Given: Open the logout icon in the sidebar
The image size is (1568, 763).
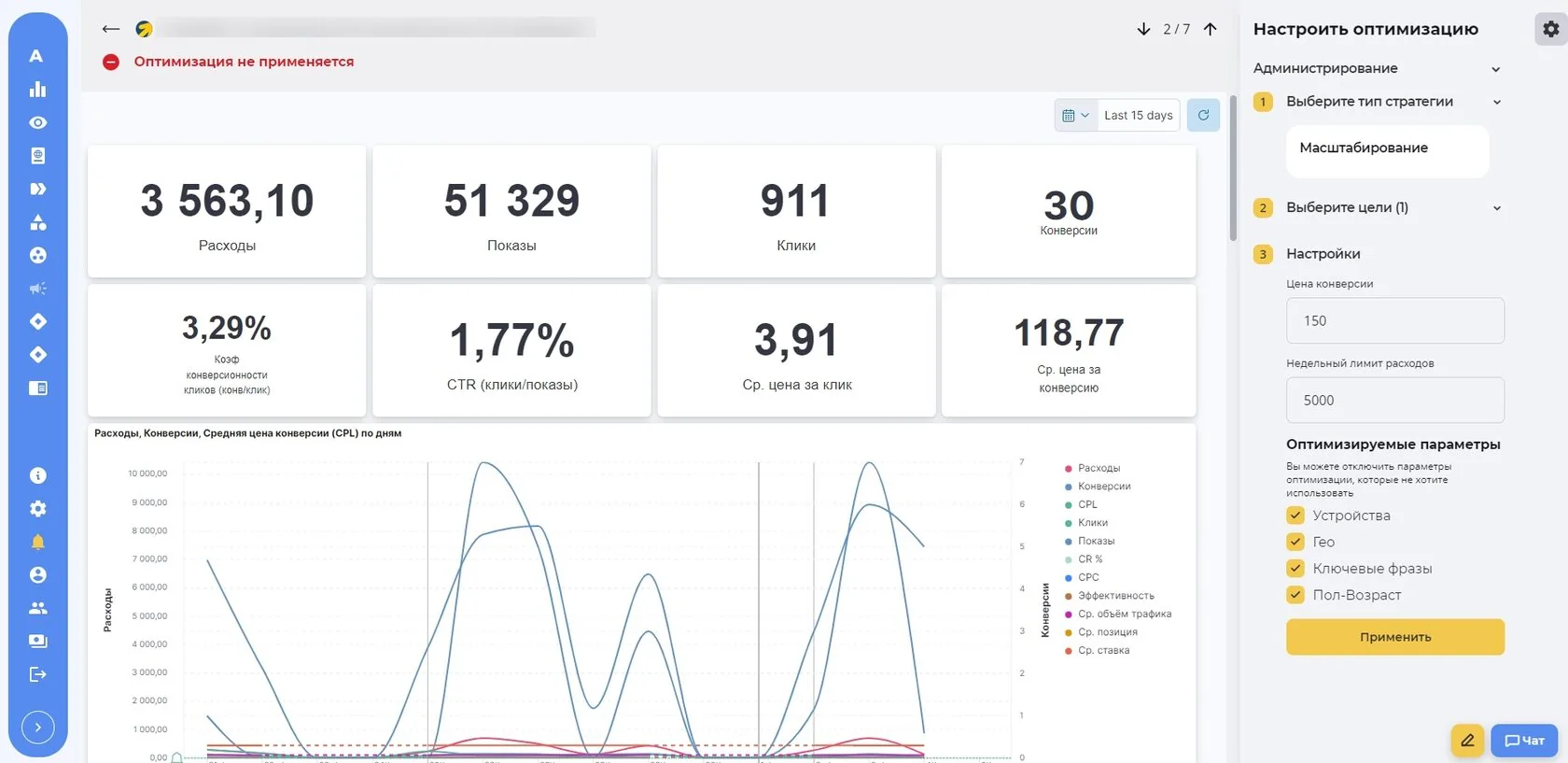Looking at the screenshot, I should 37,674.
